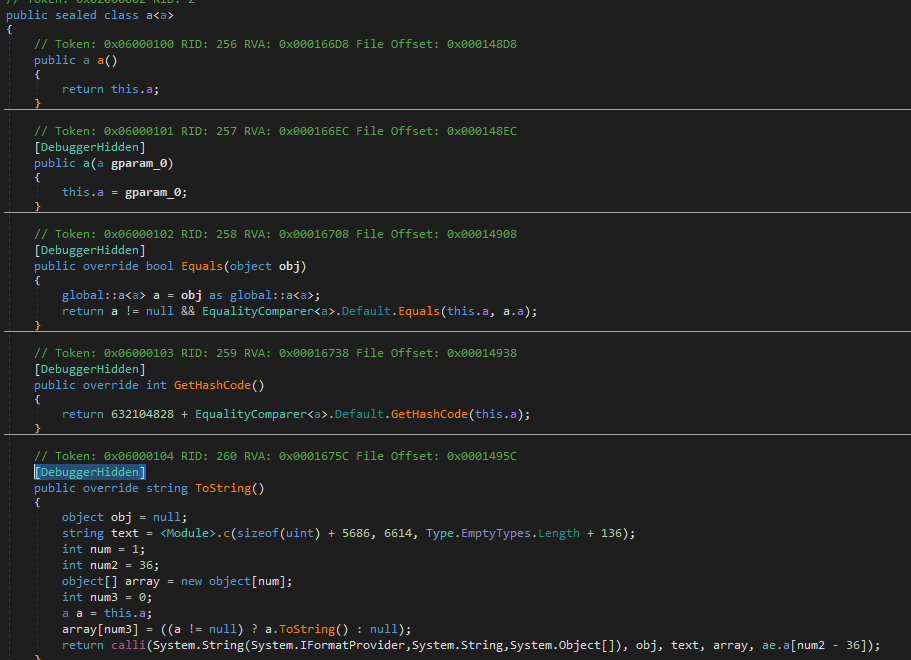Select the Token 0x06000102 comment line
Screen dimensions: 911x660
(x=275, y=234)
